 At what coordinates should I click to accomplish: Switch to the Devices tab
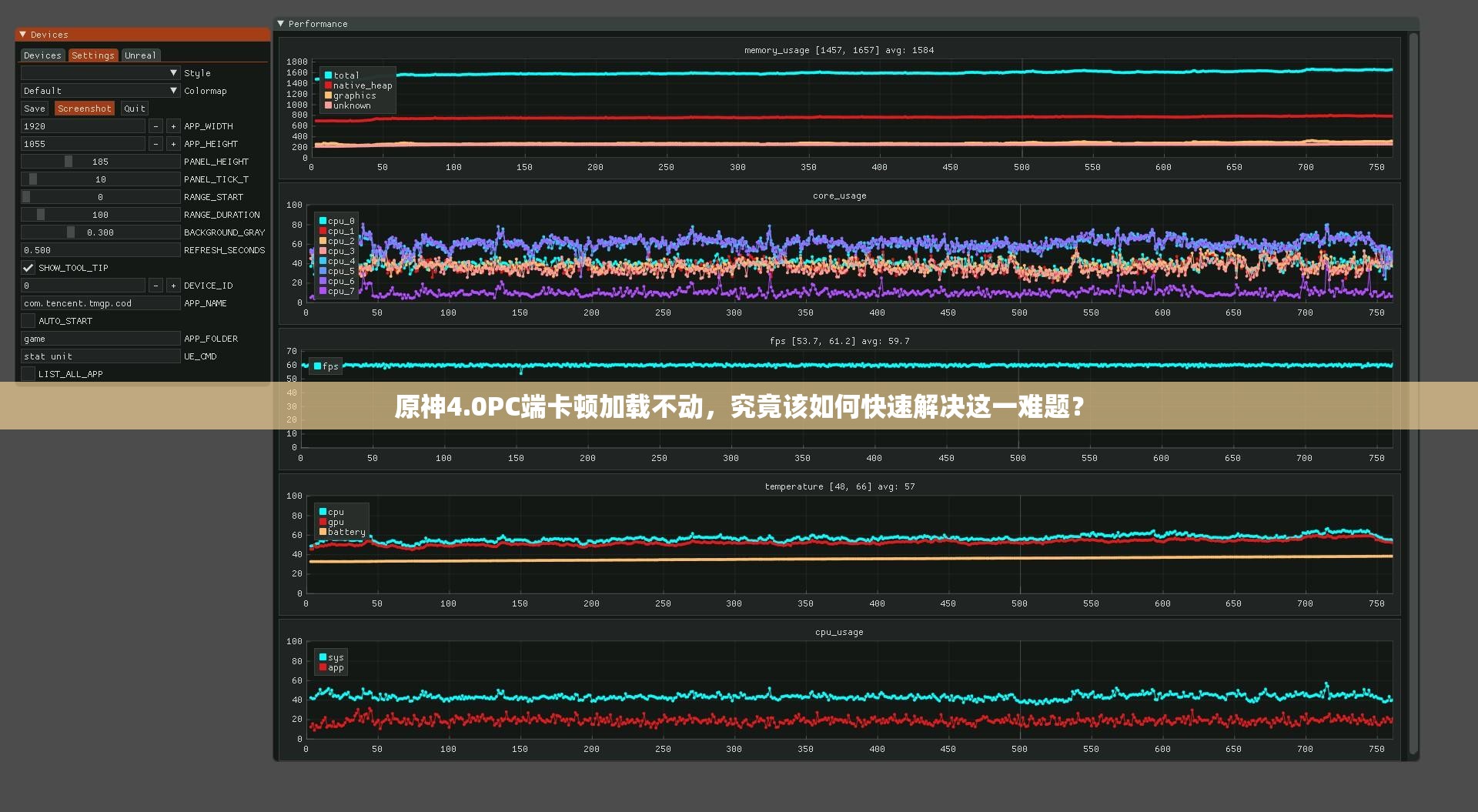(42, 55)
